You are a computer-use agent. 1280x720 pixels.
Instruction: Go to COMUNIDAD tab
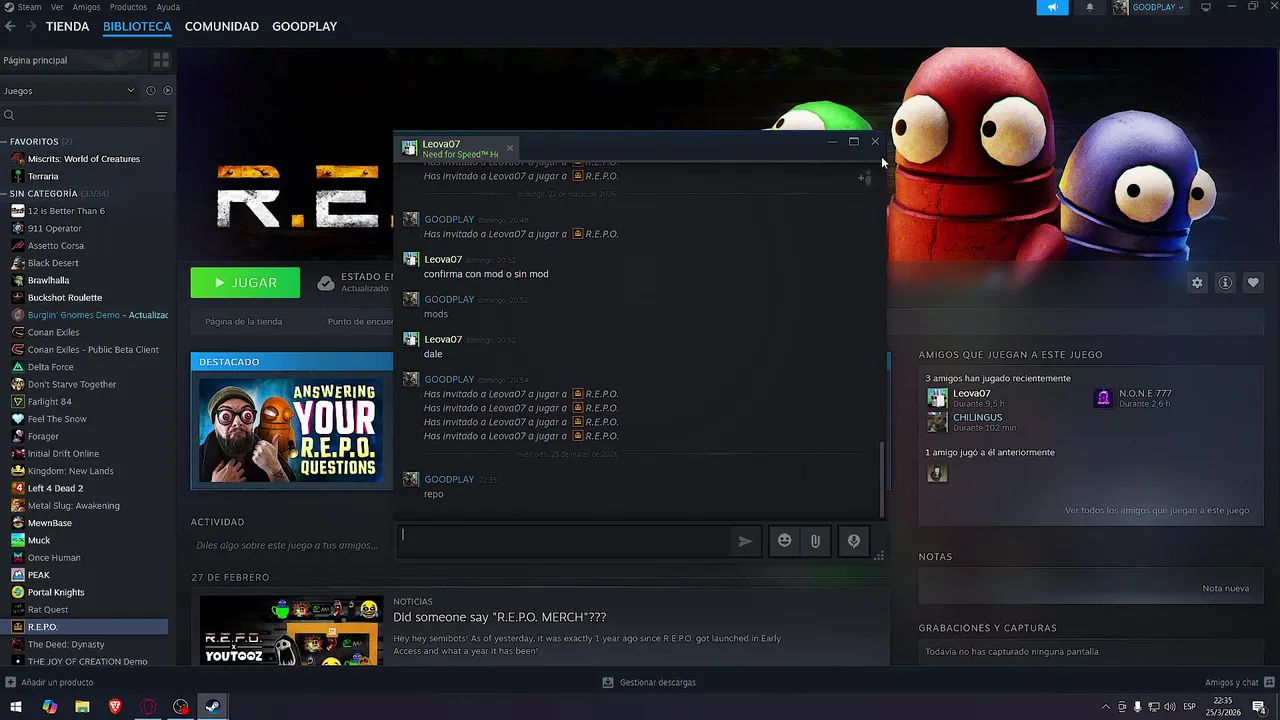pyautogui.click(x=222, y=26)
